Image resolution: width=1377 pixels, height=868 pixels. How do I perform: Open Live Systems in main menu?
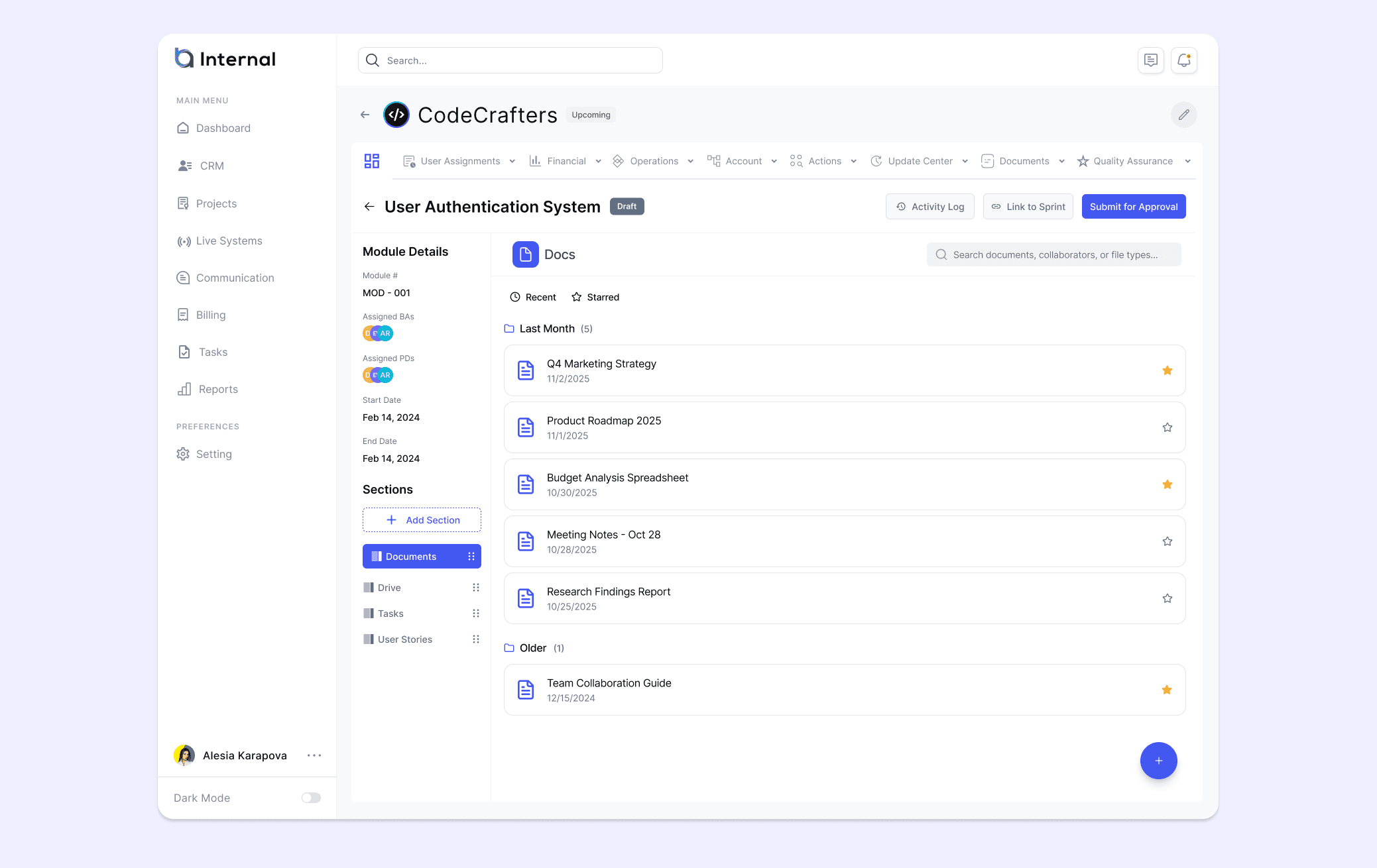click(229, 241)
